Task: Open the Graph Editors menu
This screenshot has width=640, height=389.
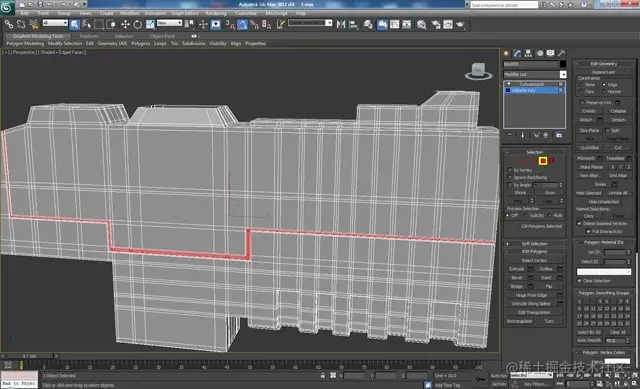Action: click(184, 13)
